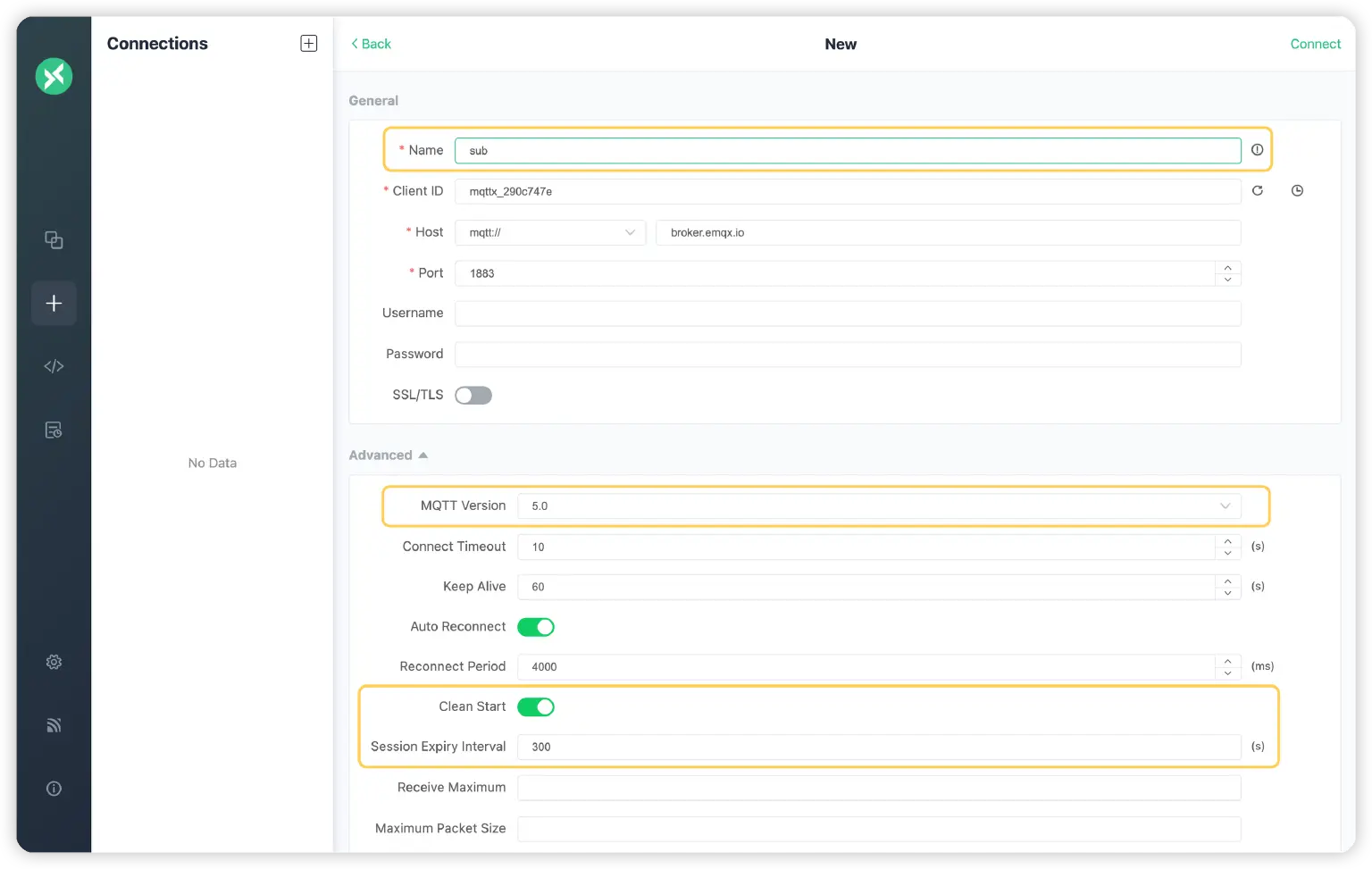Open the Connections page icon in sidebar

click(x=54, y=240)
